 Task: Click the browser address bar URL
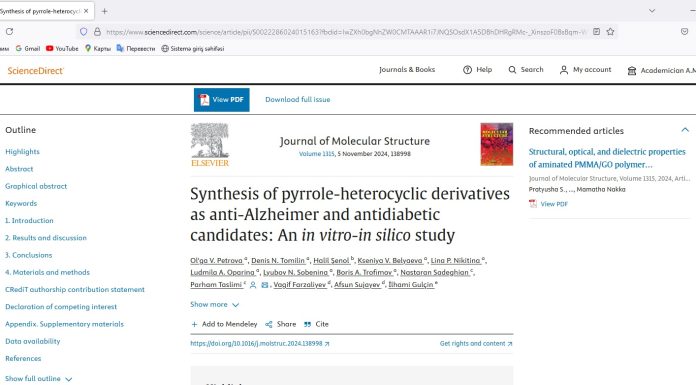(346, 32)
